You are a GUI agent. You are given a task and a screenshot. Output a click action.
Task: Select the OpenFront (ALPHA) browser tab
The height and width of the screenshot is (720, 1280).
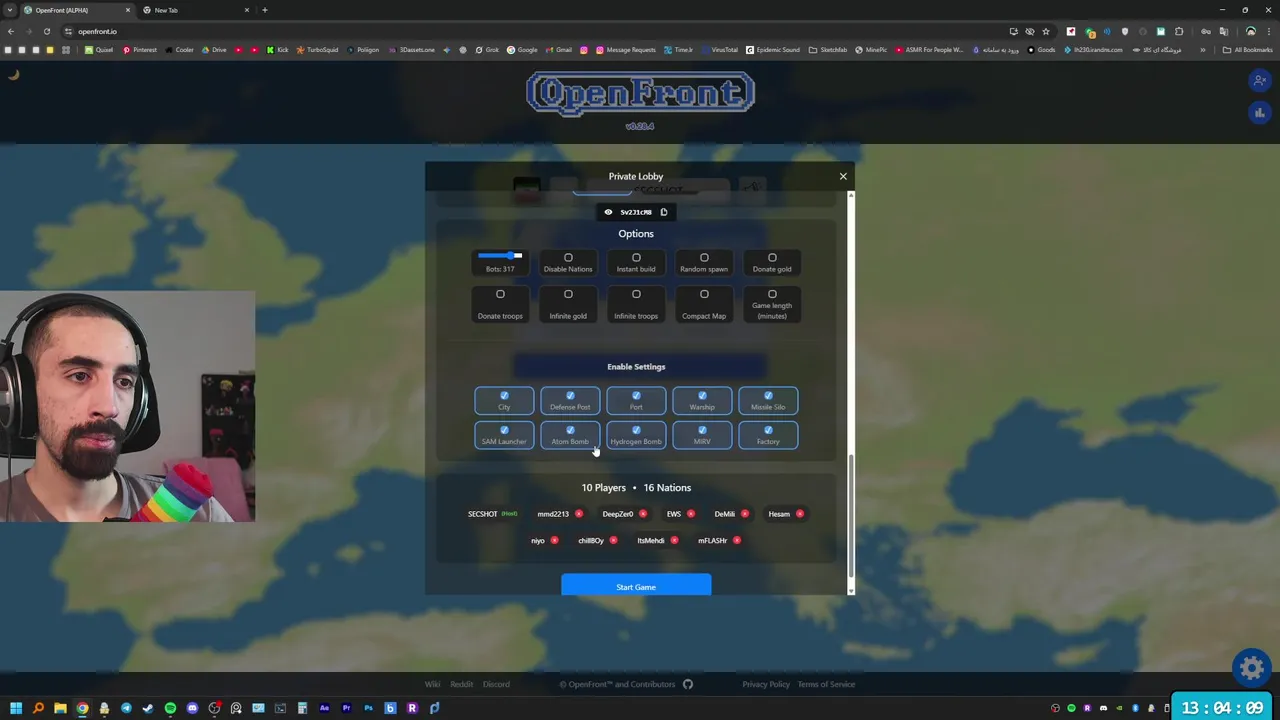76,10
